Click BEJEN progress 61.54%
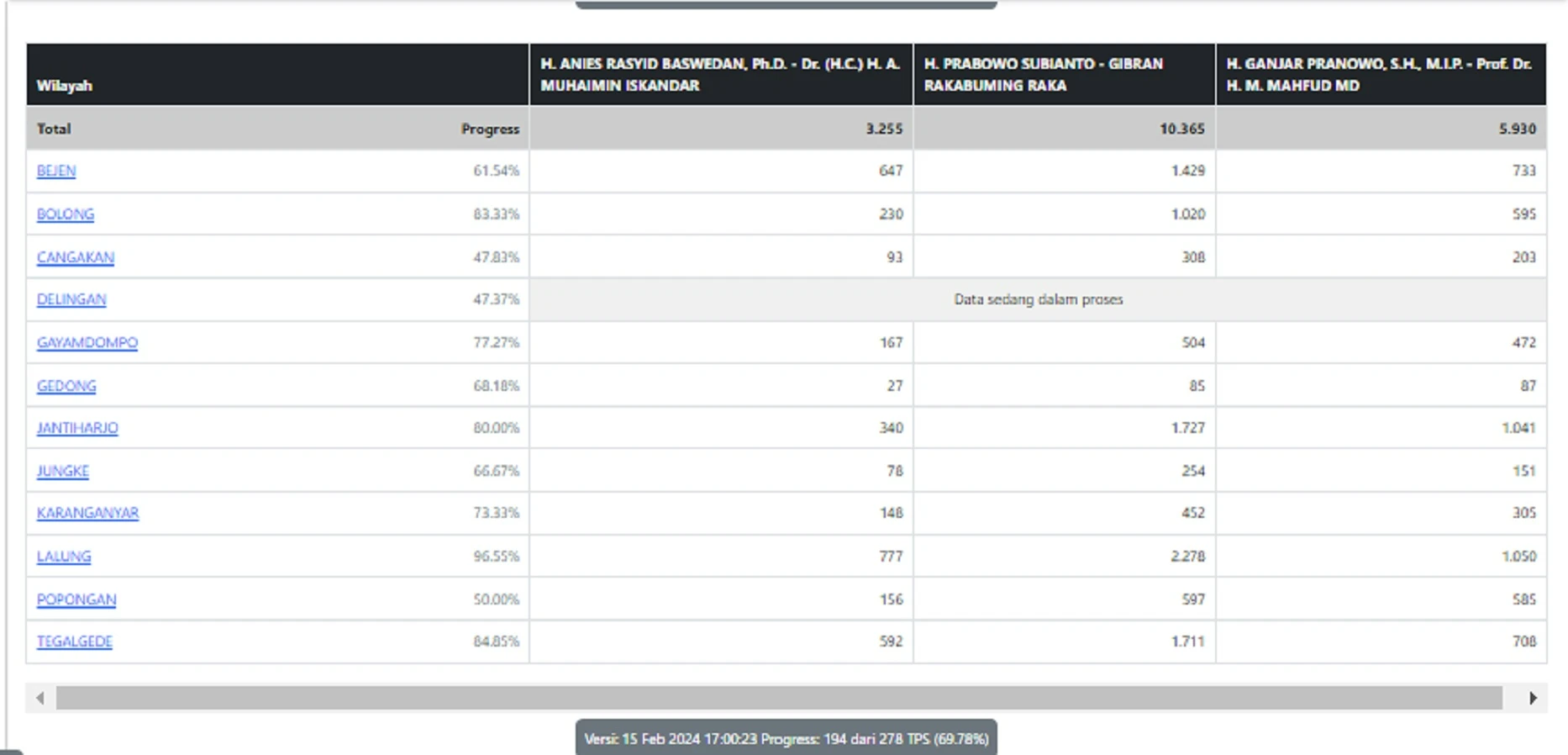The width and height of the screenshot is (1568, 755). tap(497, 171)
